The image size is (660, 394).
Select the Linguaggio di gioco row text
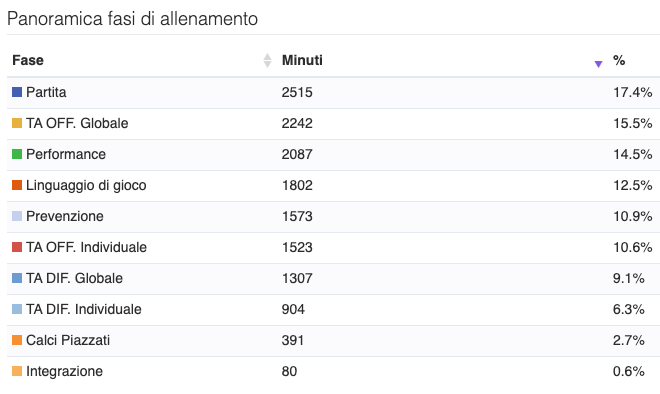pos(86,185)
